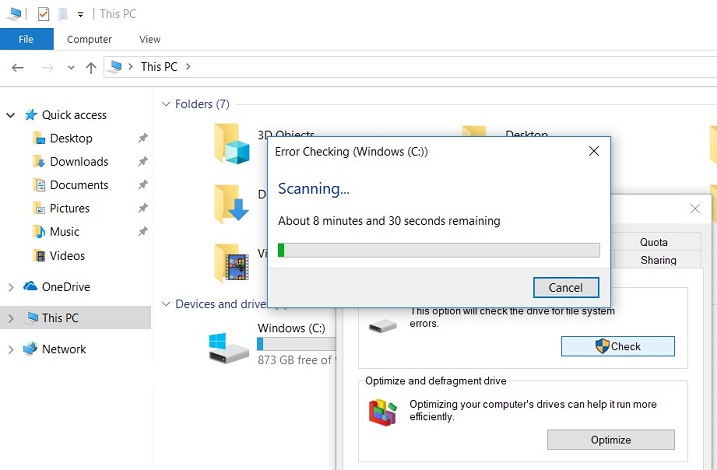This screenshot has width=717, height=470.
Task: Go back using the back arrow
Action: 17,68
